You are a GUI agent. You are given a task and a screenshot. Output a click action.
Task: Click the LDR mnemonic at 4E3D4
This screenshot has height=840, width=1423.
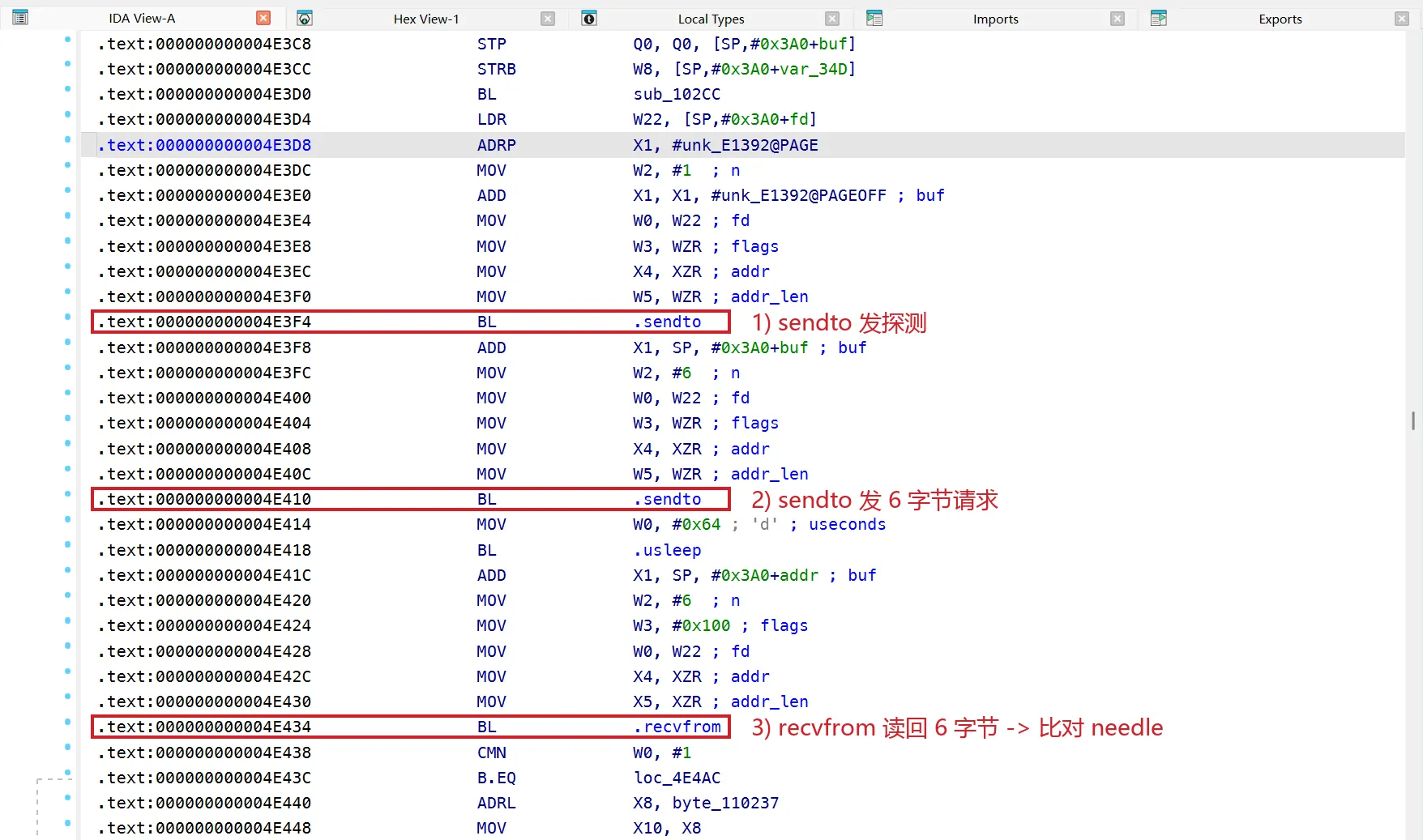[491, 119]
